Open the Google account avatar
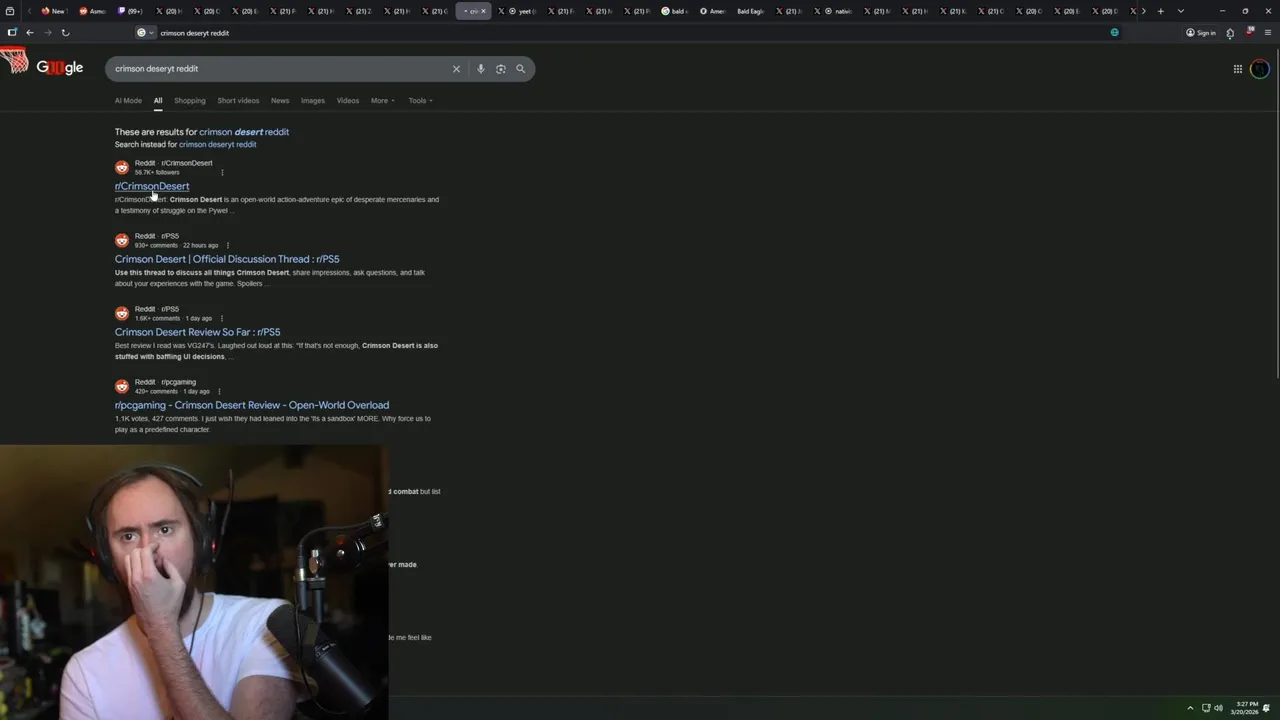 coord(1260,69)
